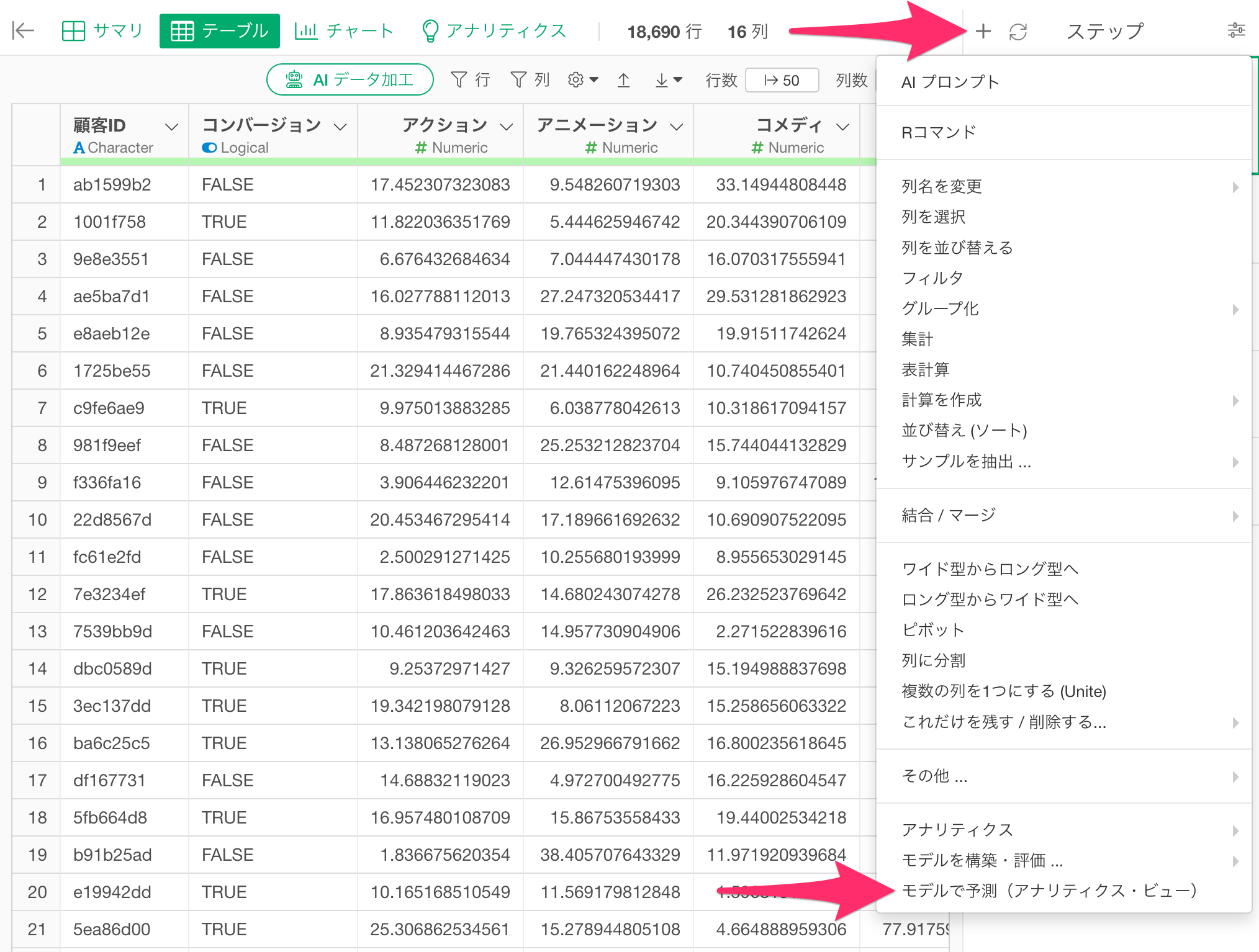1259x952 pixels.
Task: Click the Numeric type icon under コメディ
Action: click(757, 148)
